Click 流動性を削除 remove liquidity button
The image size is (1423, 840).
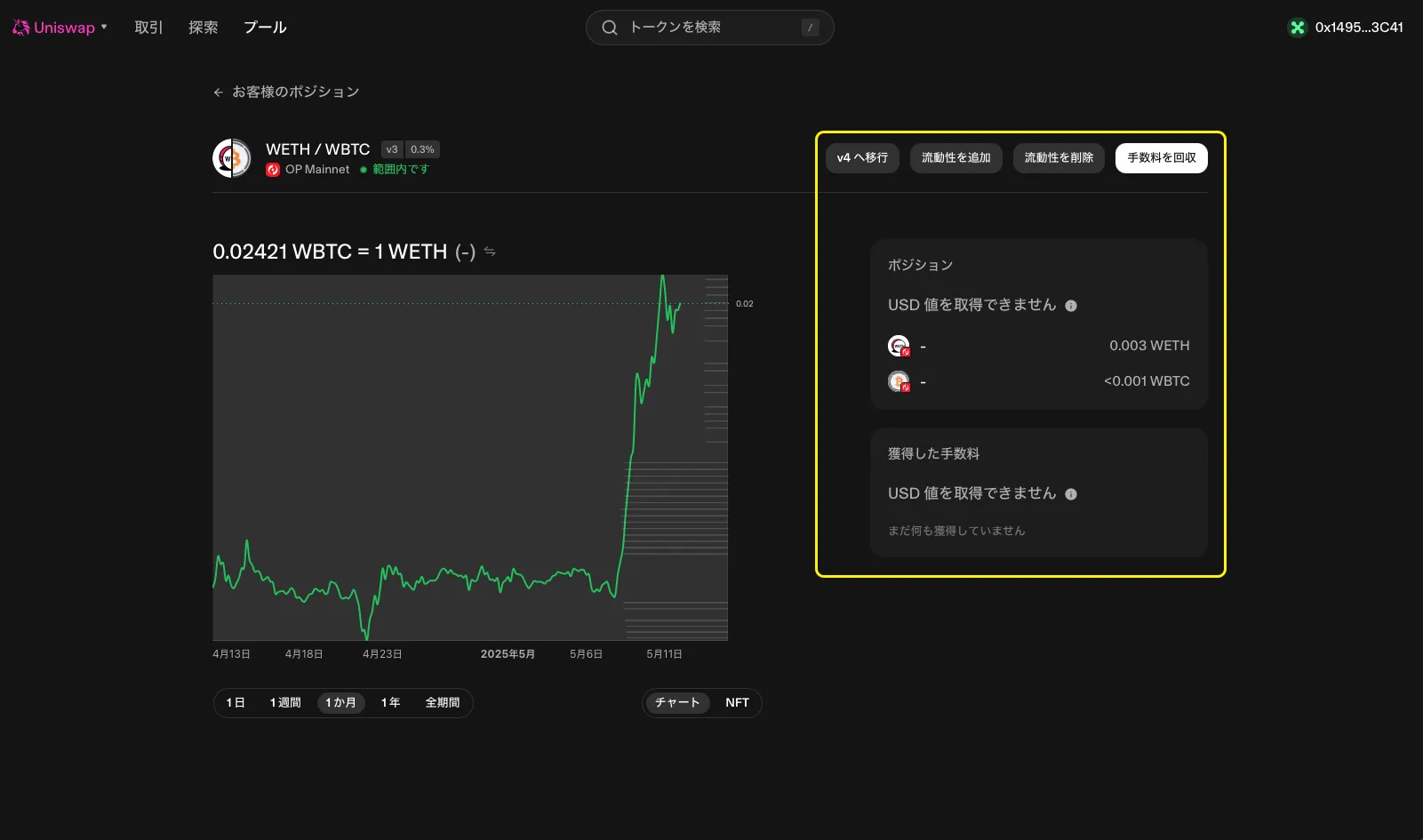pos(1059,158)
